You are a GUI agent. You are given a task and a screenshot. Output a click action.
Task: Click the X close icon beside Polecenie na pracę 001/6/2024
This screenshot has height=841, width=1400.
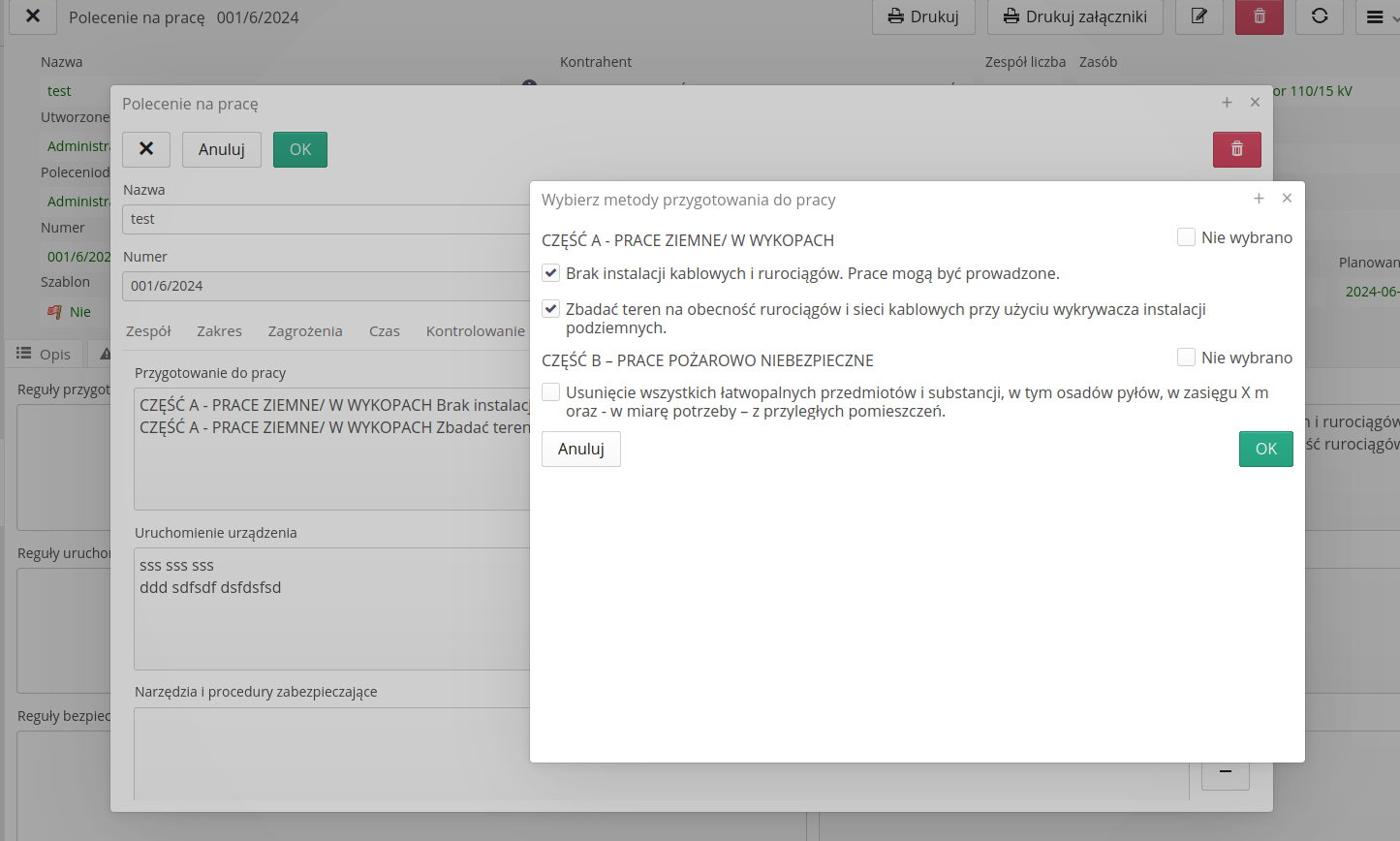pyautogui.click(x=32, y=16)
